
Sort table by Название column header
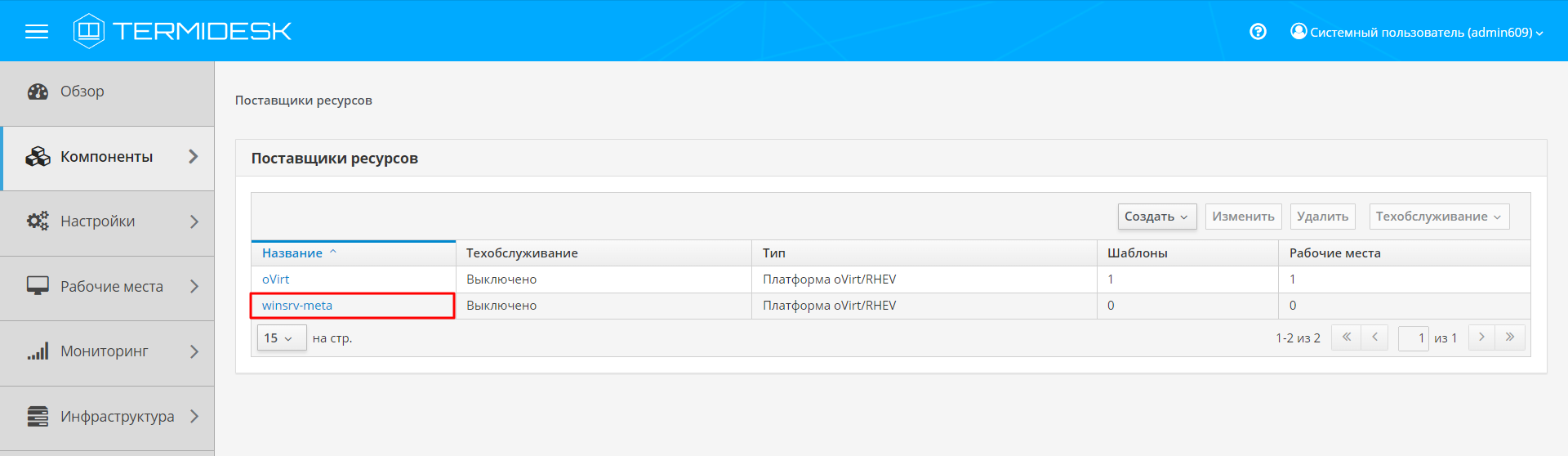coord(292,253)
